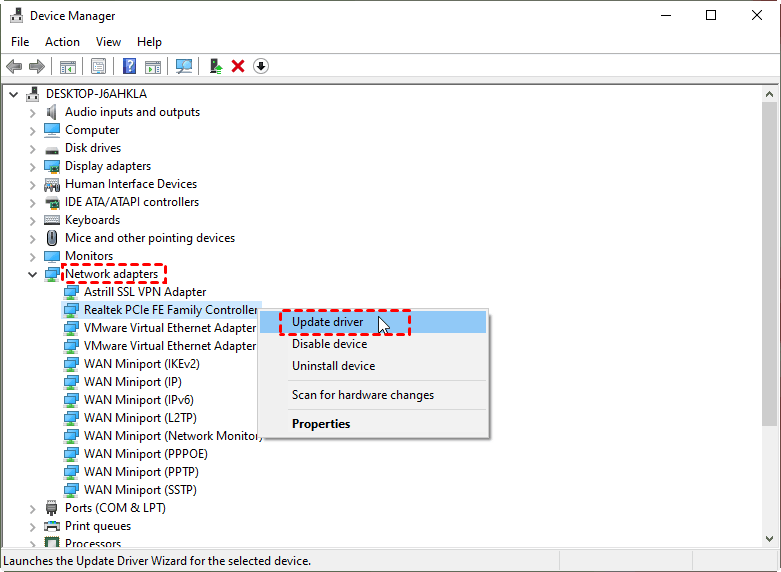Click the down-arrow Disable device toolbar icon
Viewport: 781px width, 572px height.
261,66
